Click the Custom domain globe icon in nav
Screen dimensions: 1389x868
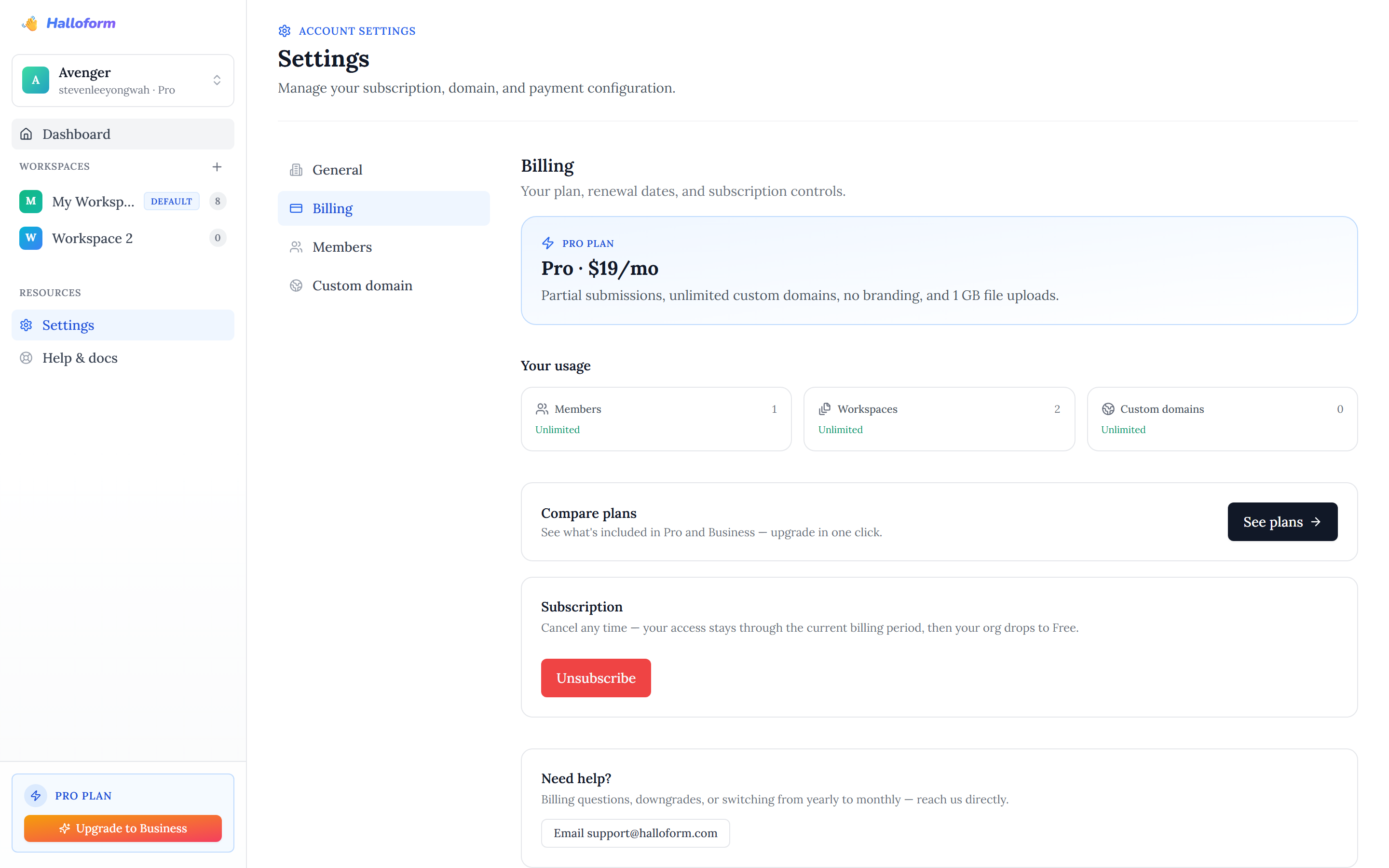pos(296,285)
